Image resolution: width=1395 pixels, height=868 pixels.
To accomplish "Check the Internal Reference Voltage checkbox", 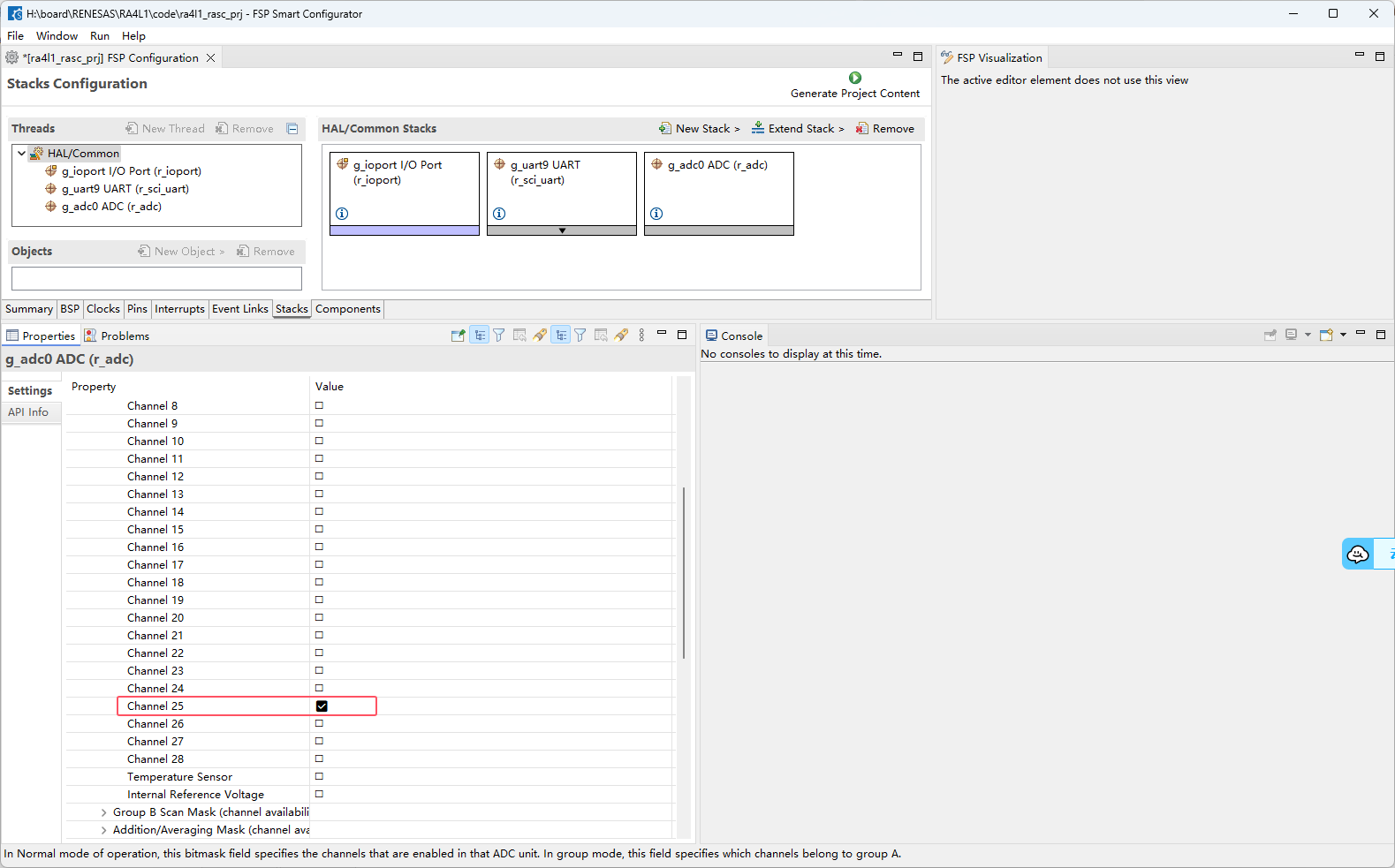I will point(319,795).
